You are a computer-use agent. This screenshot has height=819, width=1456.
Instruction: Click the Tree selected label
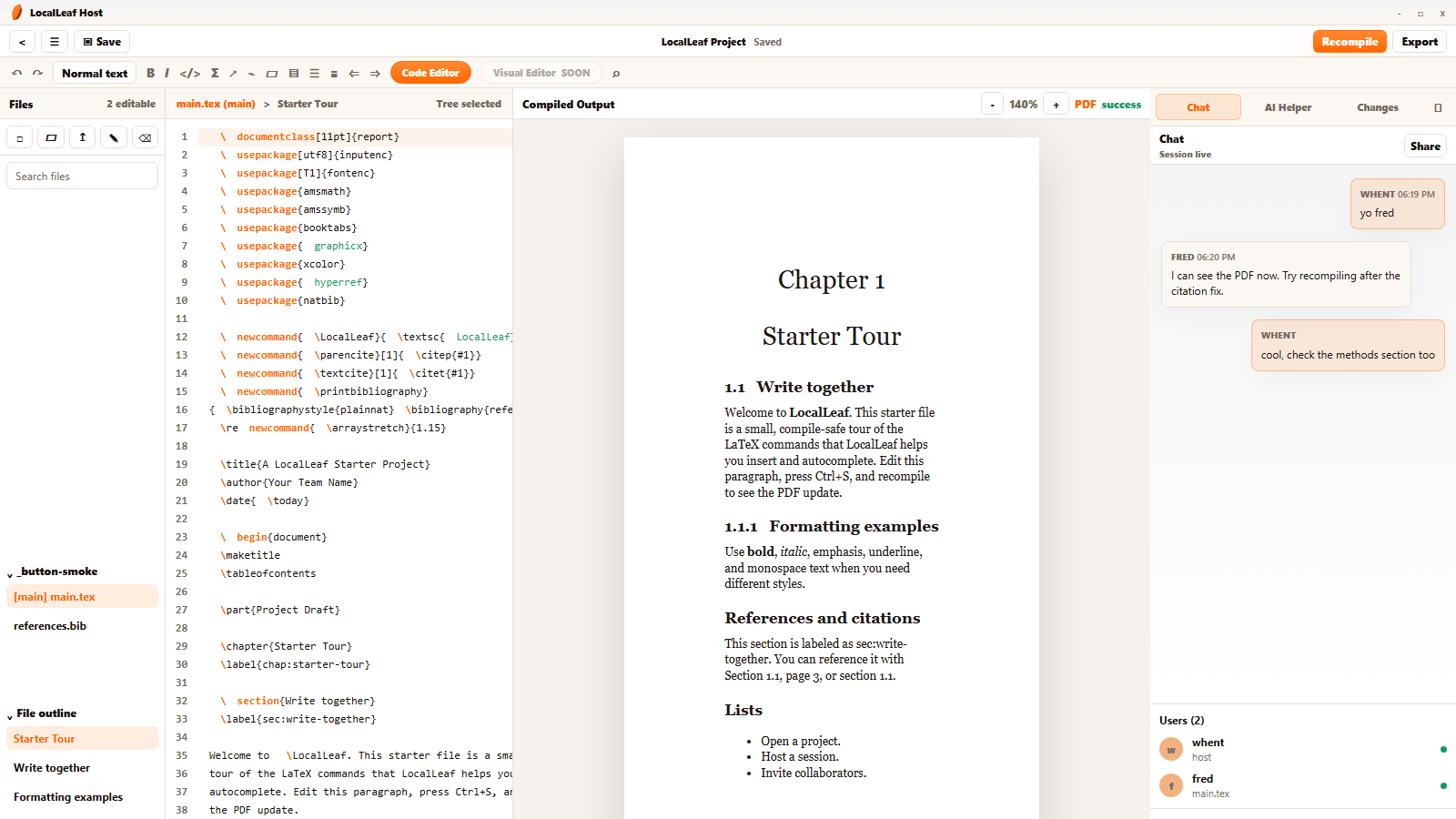(469, 105)
